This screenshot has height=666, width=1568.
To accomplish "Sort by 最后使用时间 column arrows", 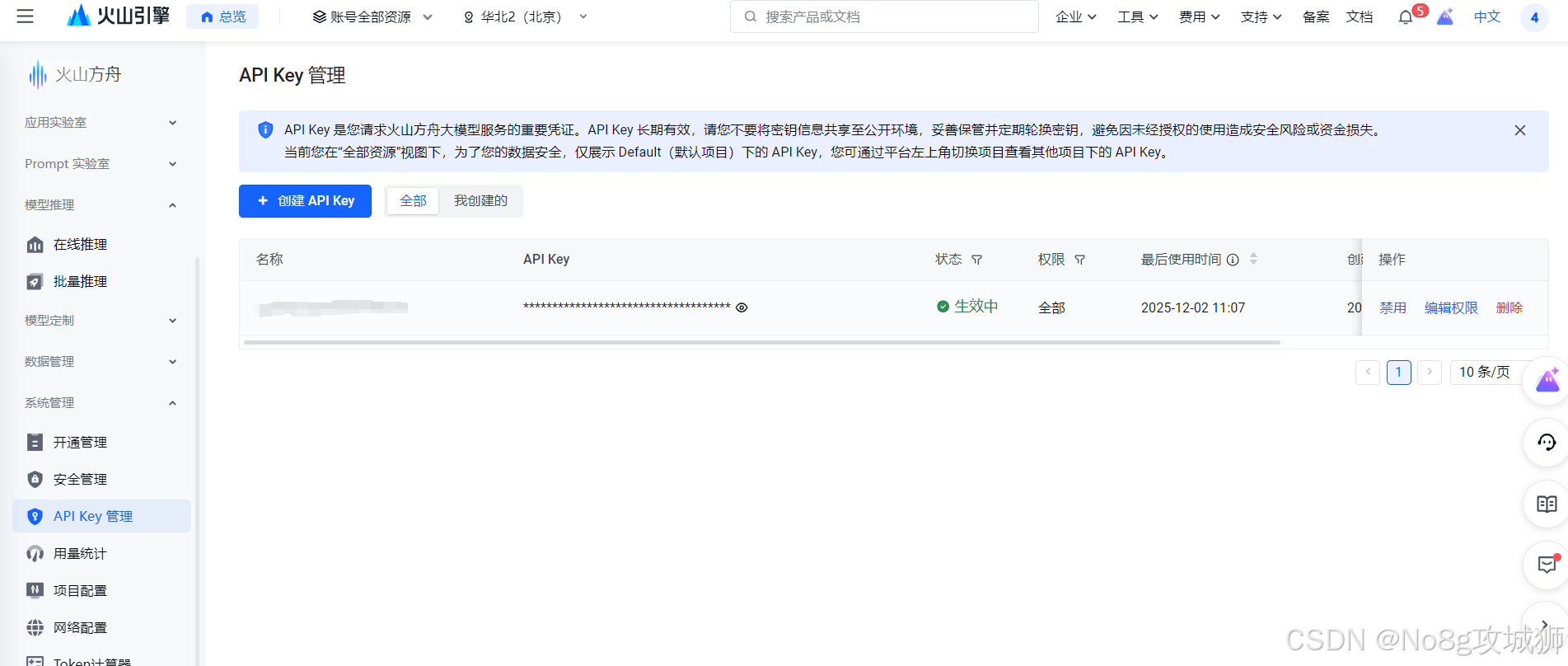I will [1253, 259].
